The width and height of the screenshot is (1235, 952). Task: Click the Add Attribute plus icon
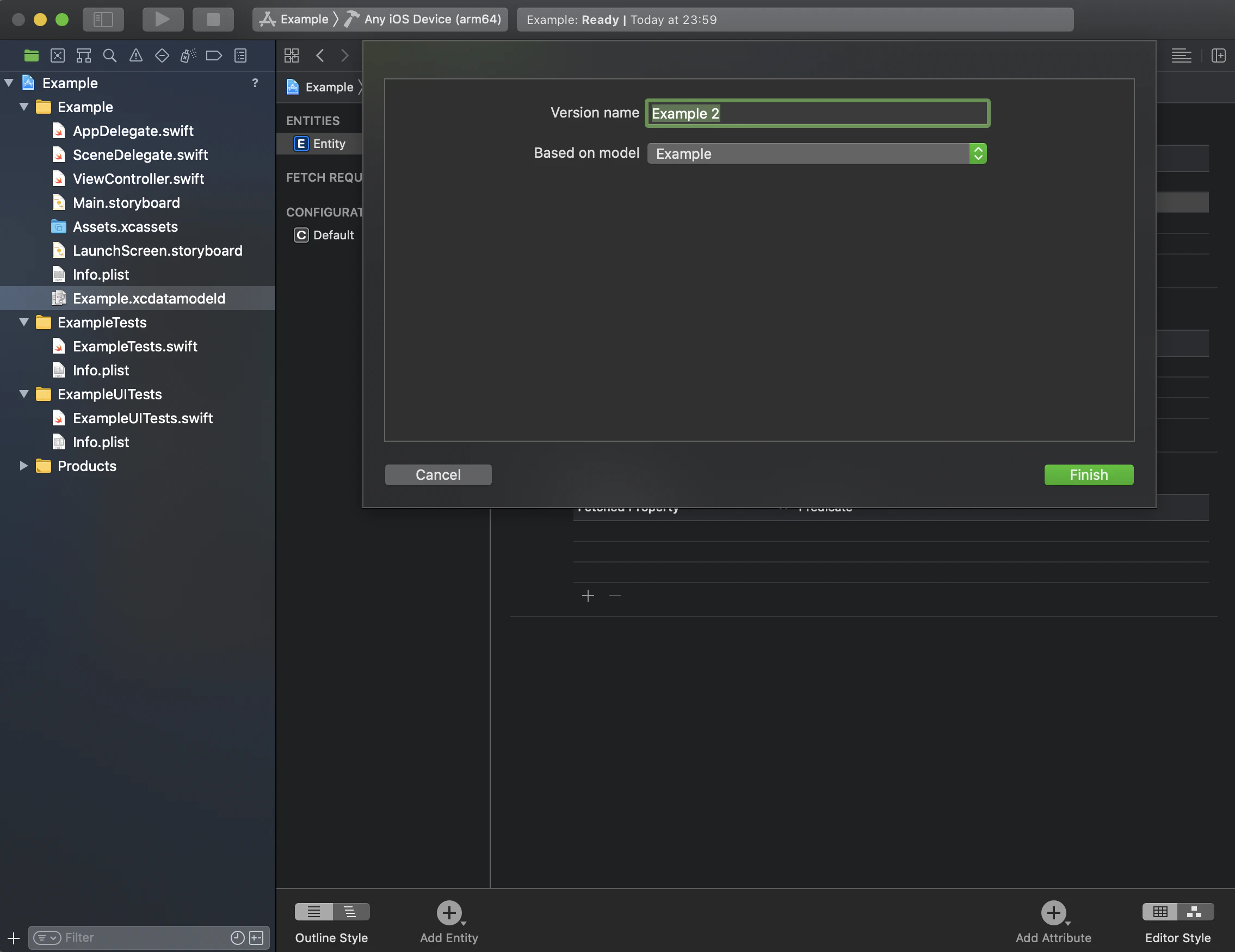coord(1053,912)
